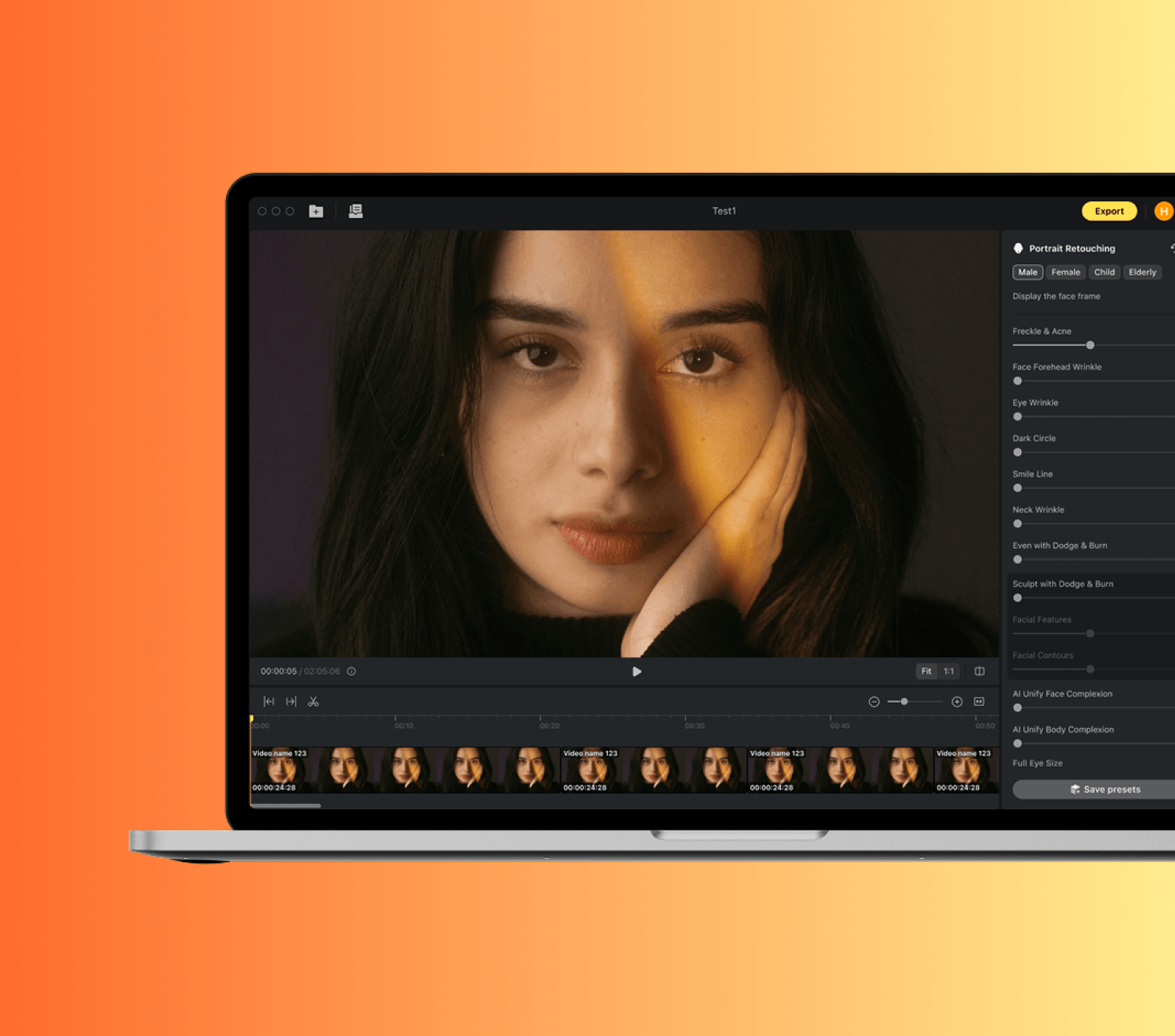
Task: Click the Freckle & Acne slider handle
Action: (x=1090, y=345)
